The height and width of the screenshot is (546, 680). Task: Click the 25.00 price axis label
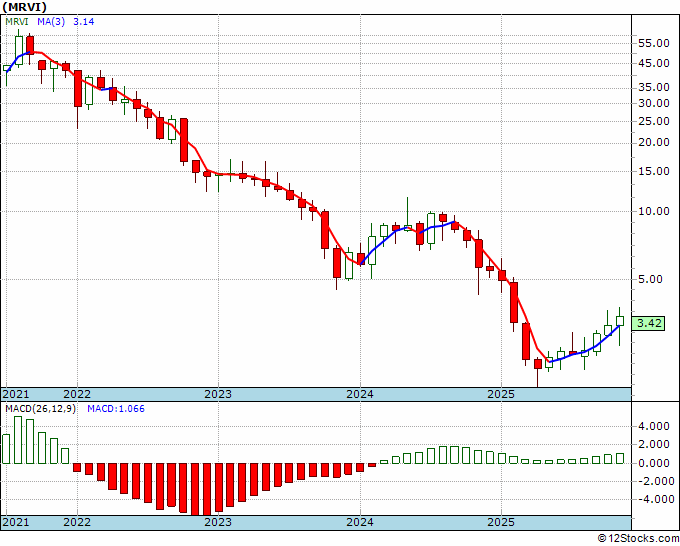[654, 121]
